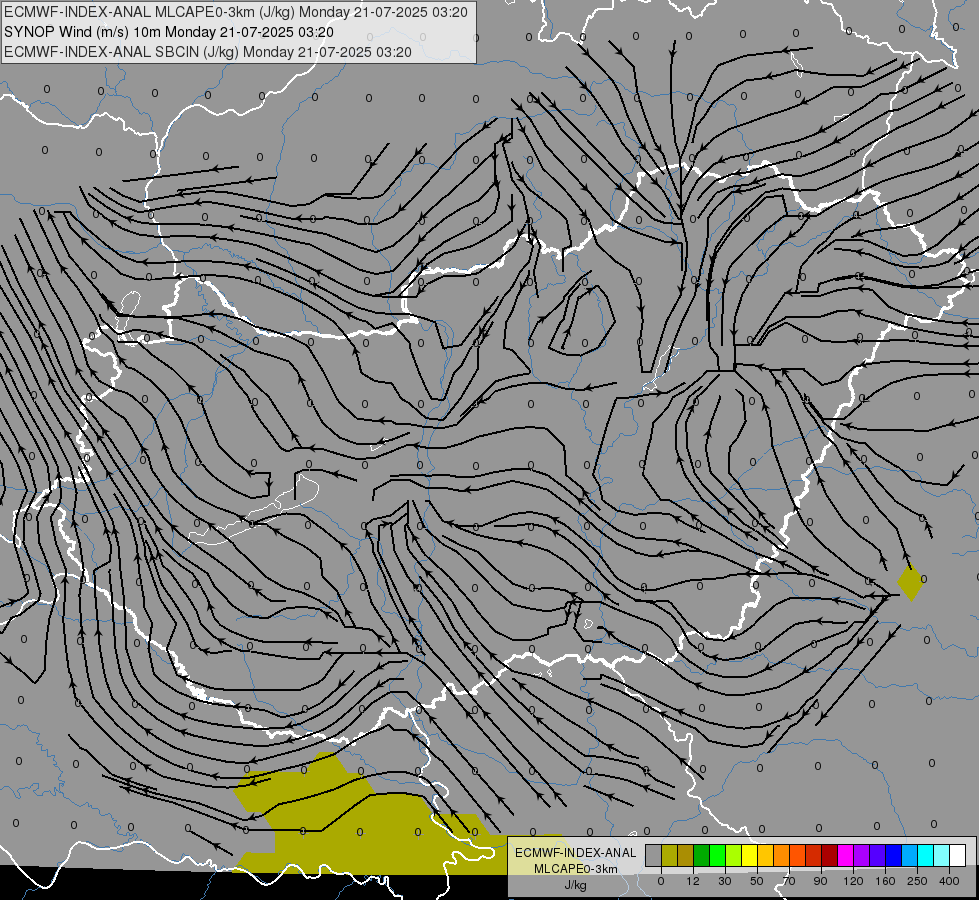Viewport: 979px width, 900px height.
Task: Click the header line 'ECMWF-INDEX-ANAL SBCIN (J/kg)'
Action: tap(121, 52)
